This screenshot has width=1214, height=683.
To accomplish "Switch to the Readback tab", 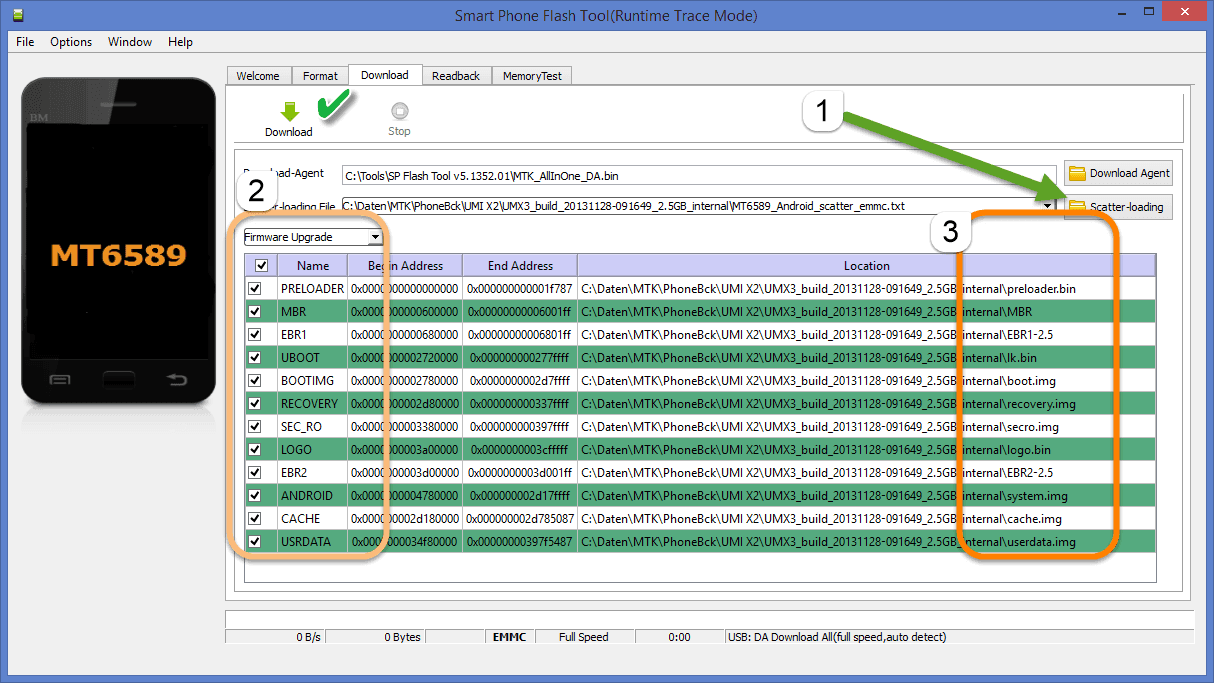I will click(x=456, y=76).
